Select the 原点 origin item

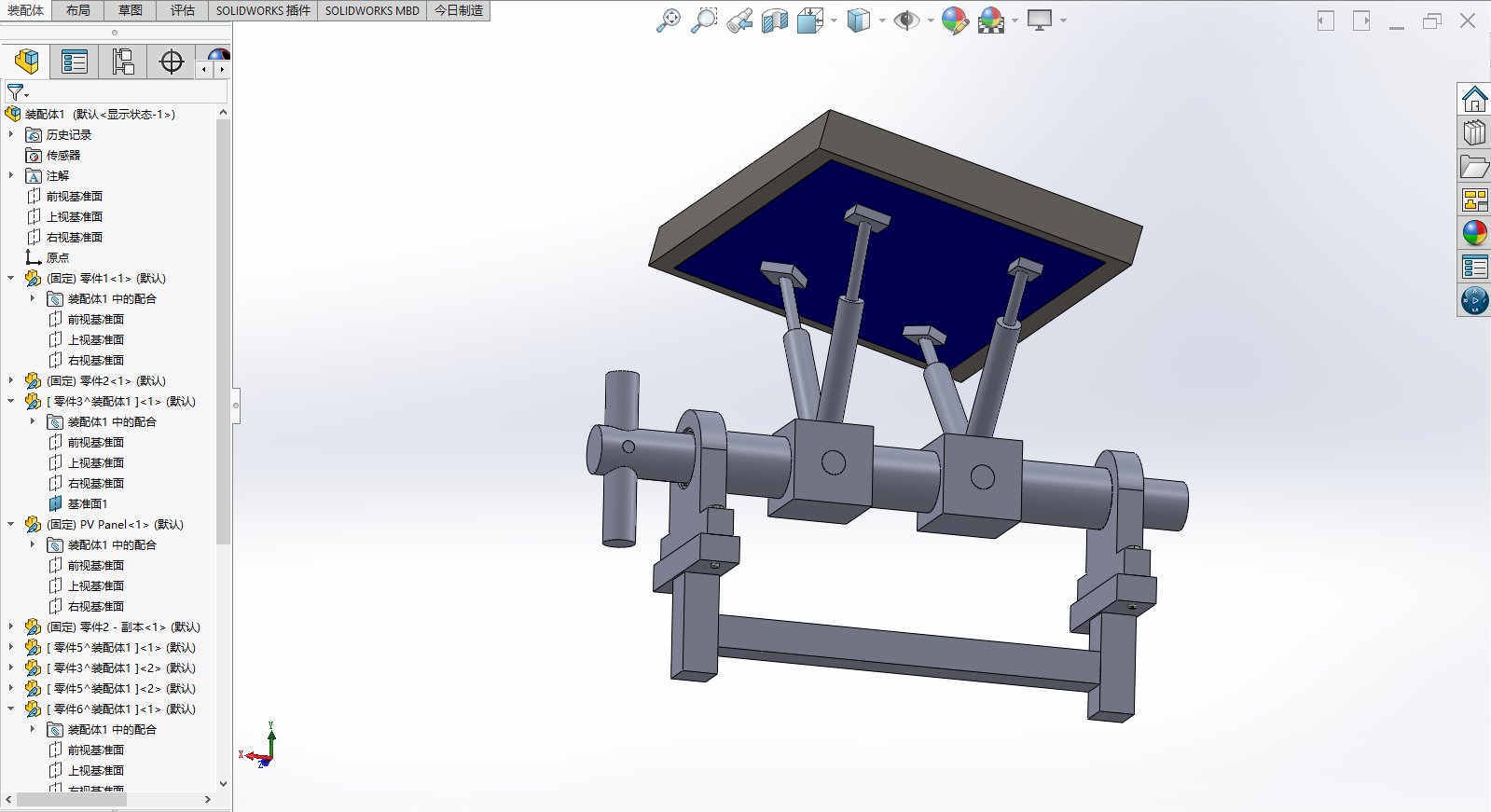(x=47, y=257)
